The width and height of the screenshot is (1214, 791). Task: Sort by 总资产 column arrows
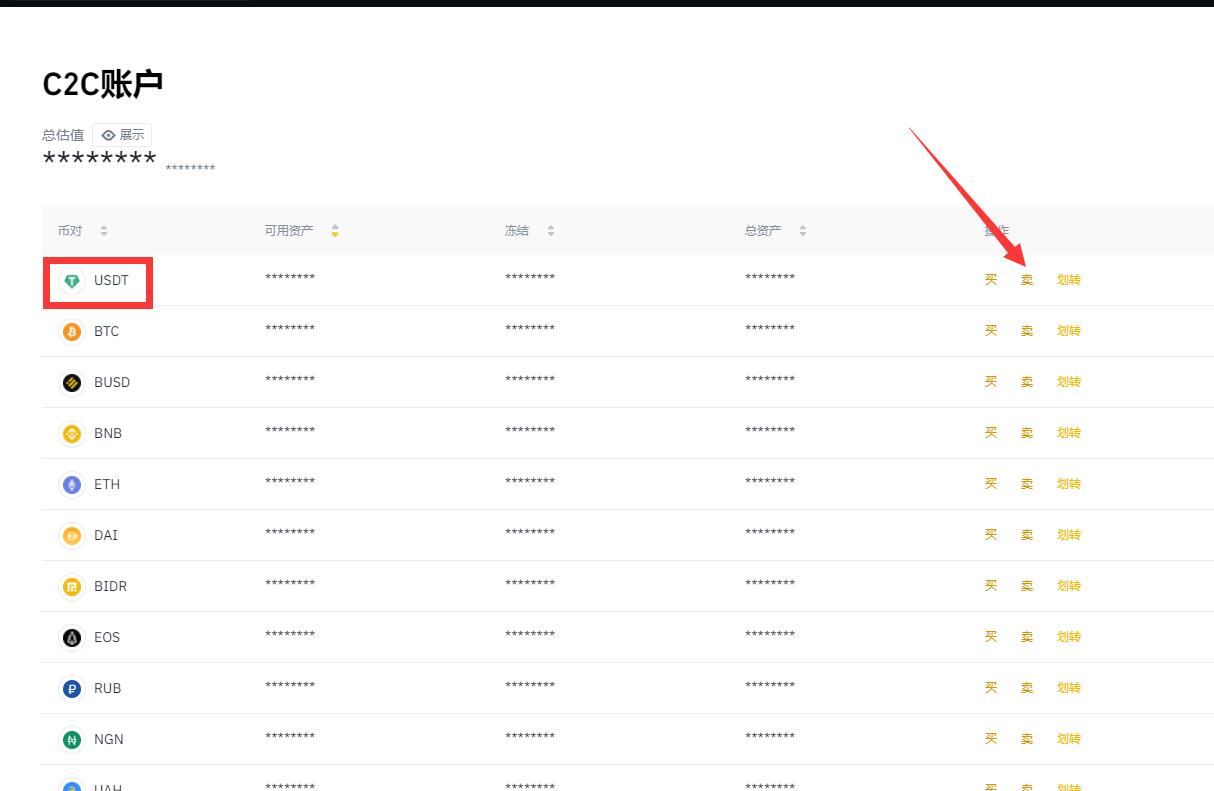tap(803, 231)
